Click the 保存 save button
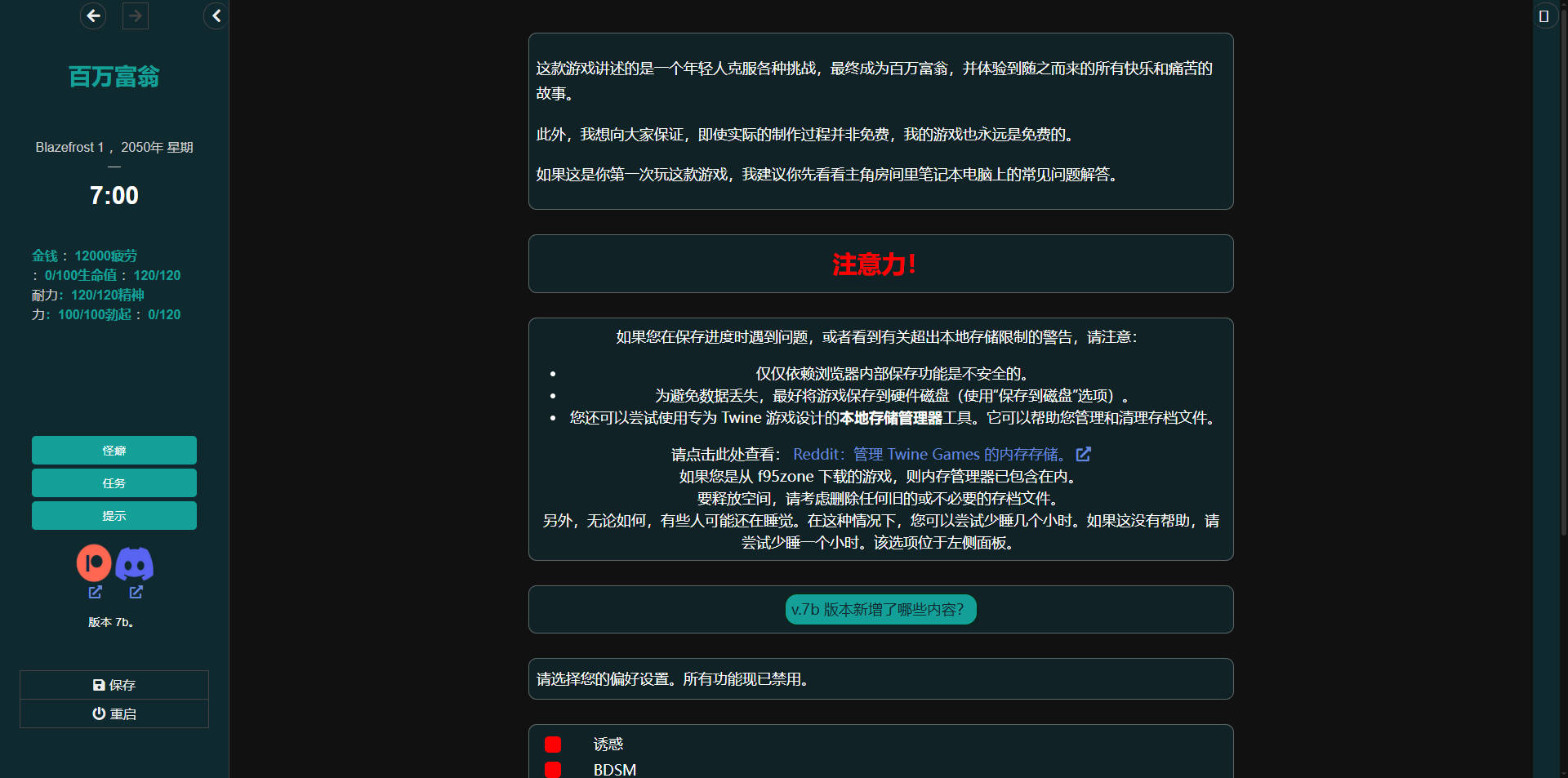 (114, 685)
